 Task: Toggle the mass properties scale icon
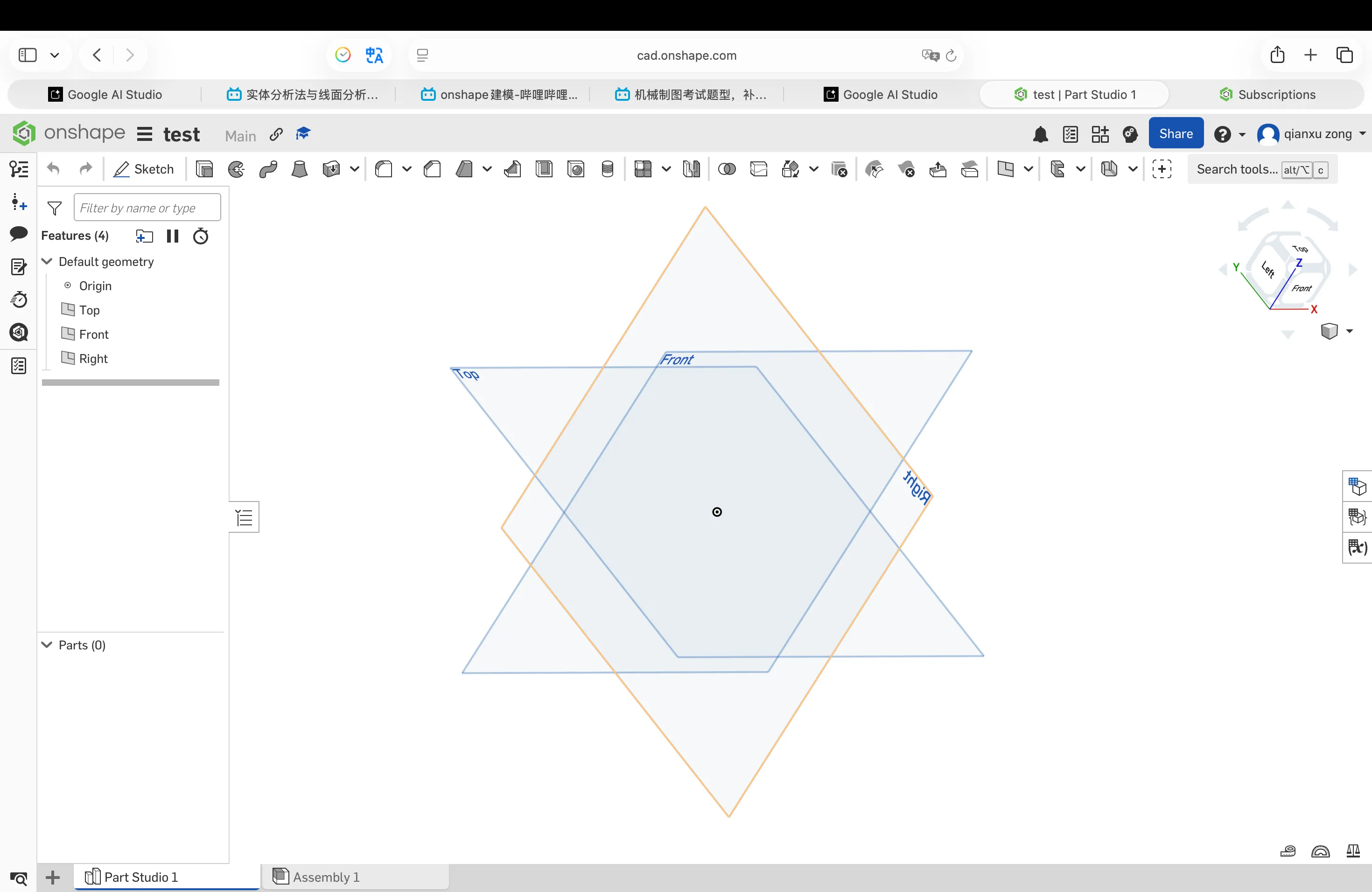pyautogui.click(x=1353, y=851)
